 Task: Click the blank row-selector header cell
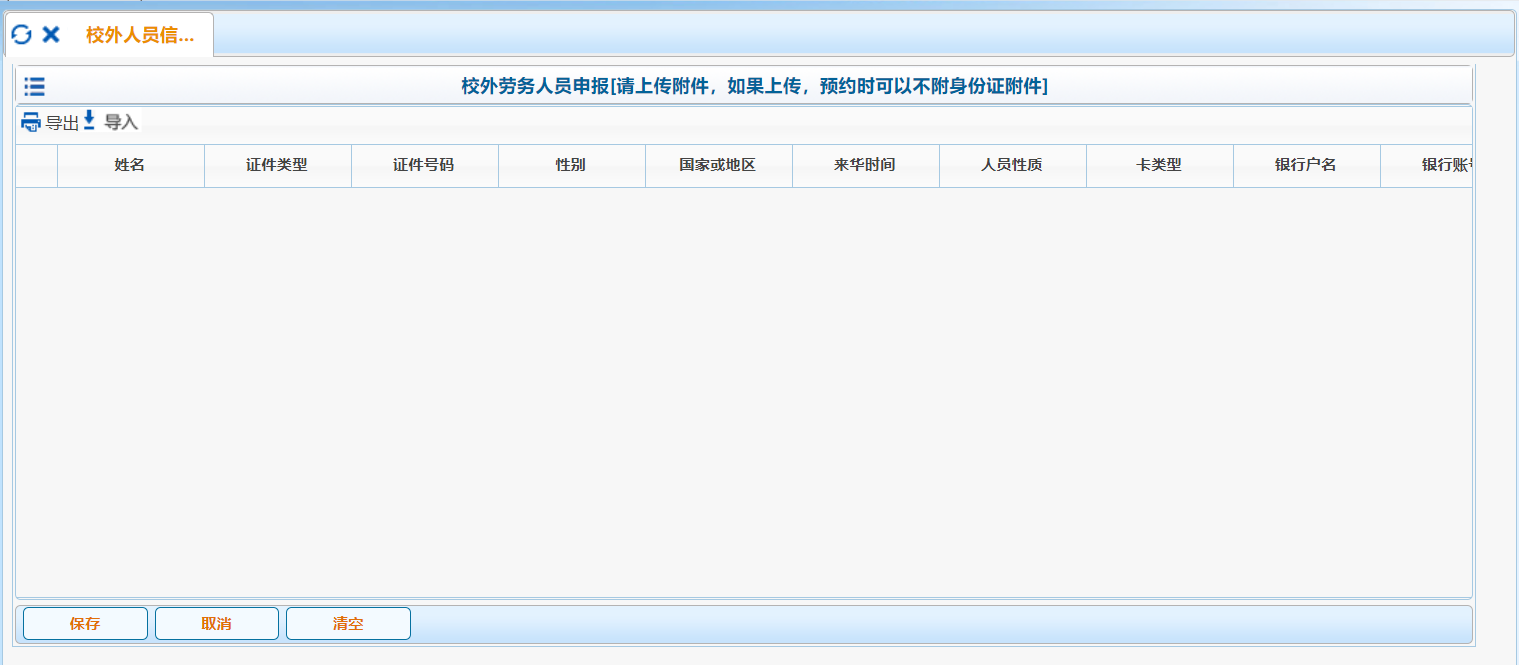pyautogui.click(x=36, y=165)
